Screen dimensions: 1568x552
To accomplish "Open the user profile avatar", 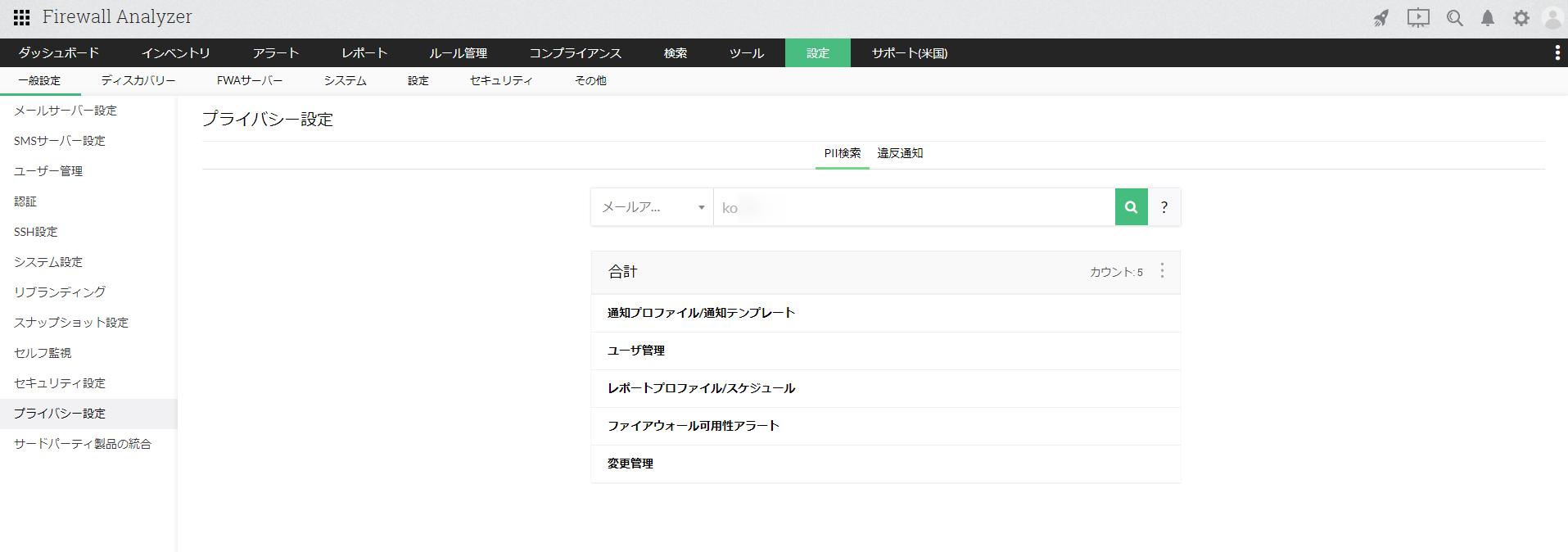I will [1552, 18].
